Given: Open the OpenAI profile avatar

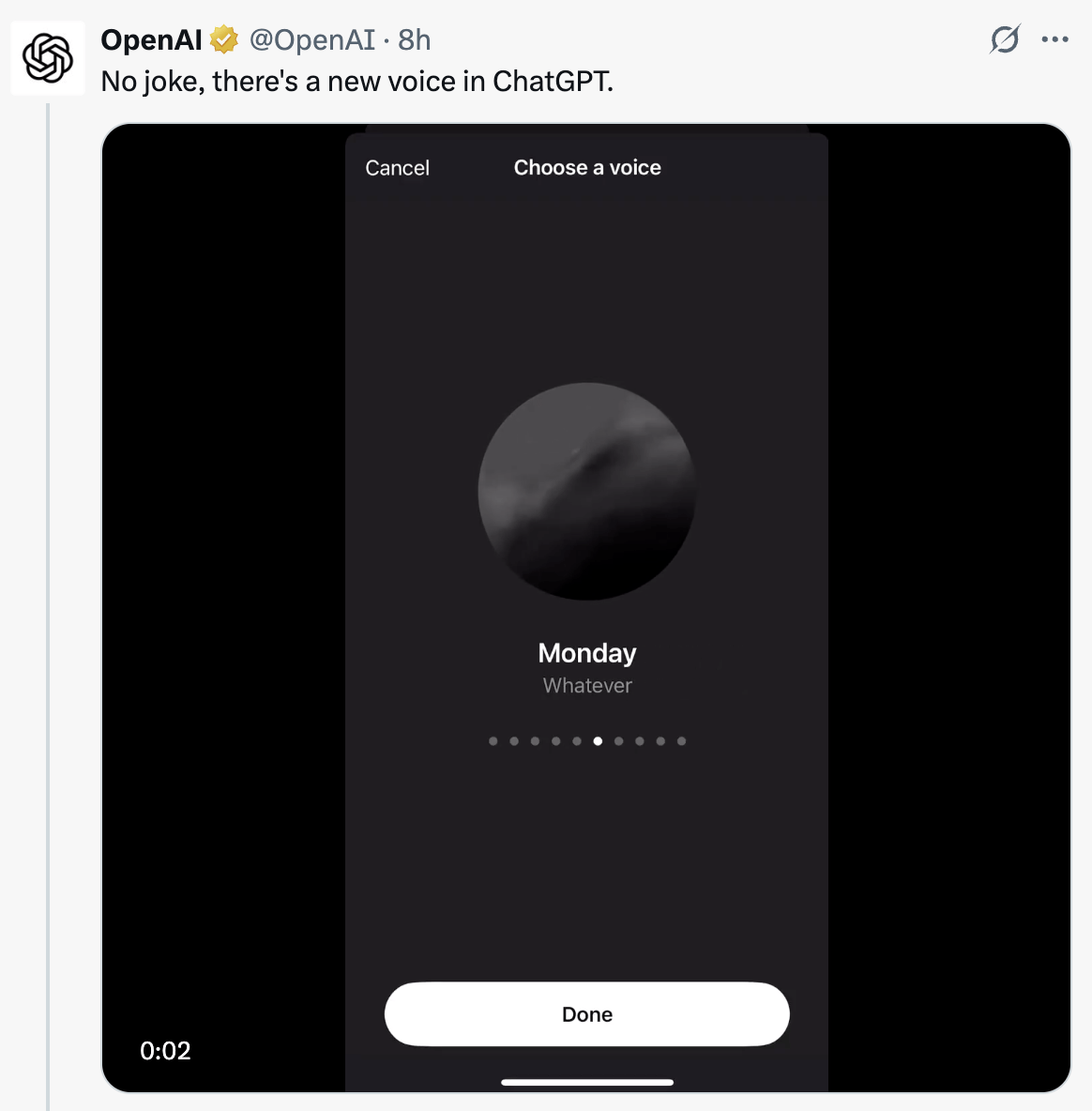Looking at the screenshot, I should coord(48,58).
